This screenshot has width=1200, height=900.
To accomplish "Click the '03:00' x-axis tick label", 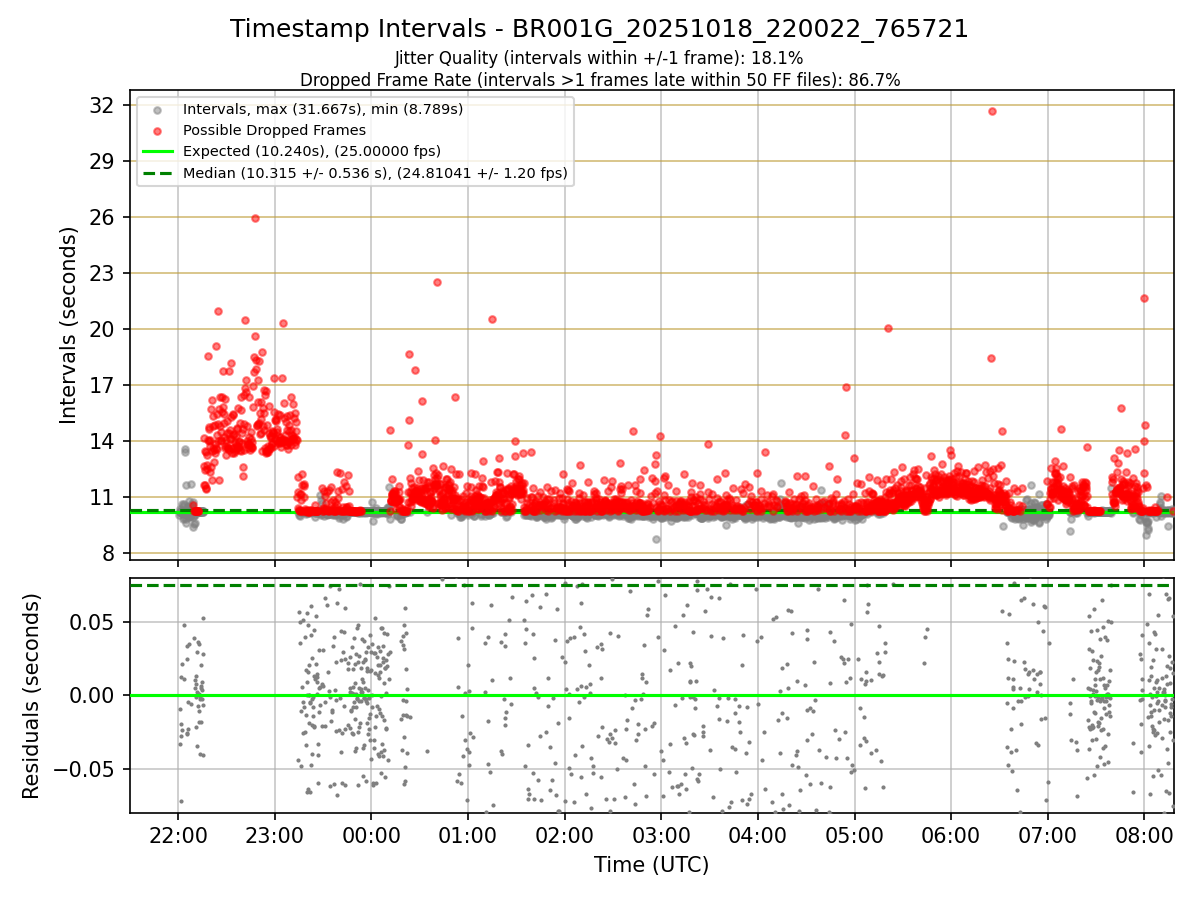I will coord(661,835).
